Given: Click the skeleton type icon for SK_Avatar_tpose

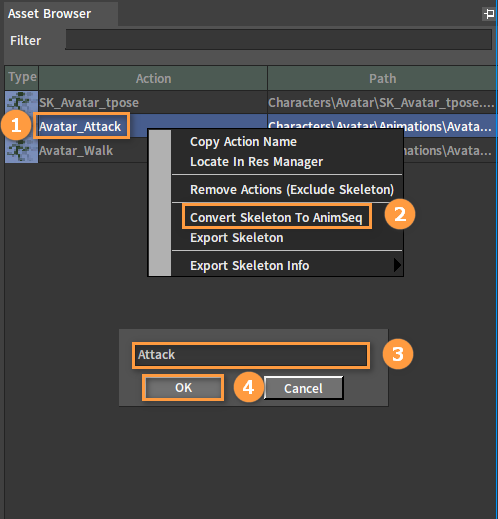Looking at the screenshot, I should [21, 102].
